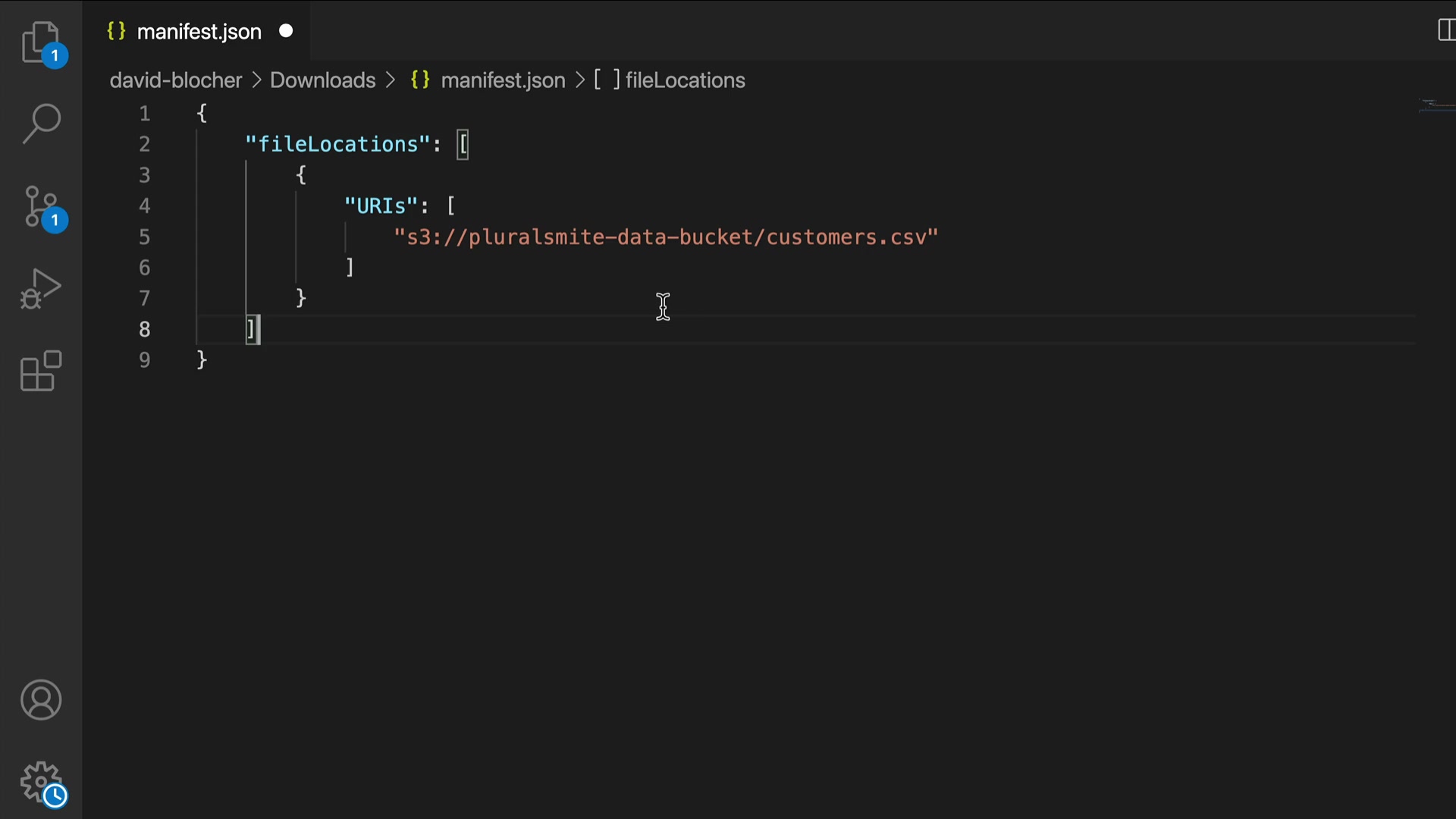This screenshot has width=1456, height=819.
Task: Open manifest.json breadcrumb dropdown
Action: pyautogui.click(x=502, y=80)
